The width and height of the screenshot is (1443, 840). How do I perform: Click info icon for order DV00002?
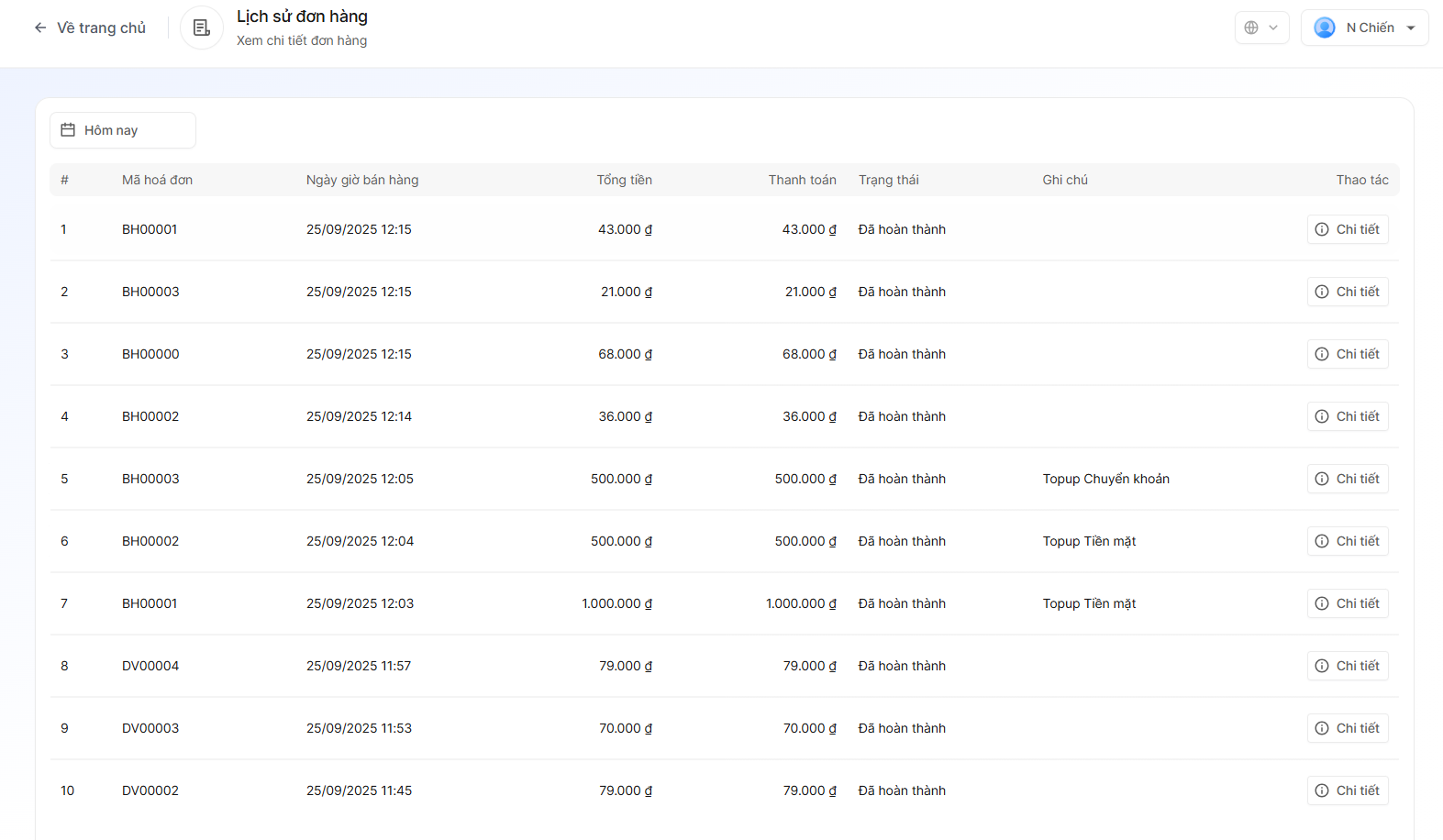click(1322, 790)
